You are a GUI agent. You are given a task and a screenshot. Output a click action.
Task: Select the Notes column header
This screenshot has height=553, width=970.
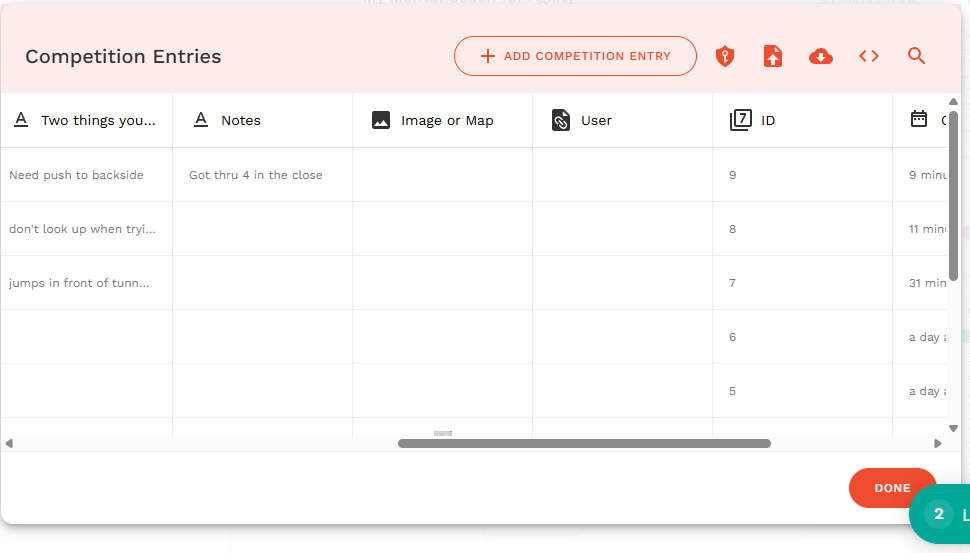262,120
